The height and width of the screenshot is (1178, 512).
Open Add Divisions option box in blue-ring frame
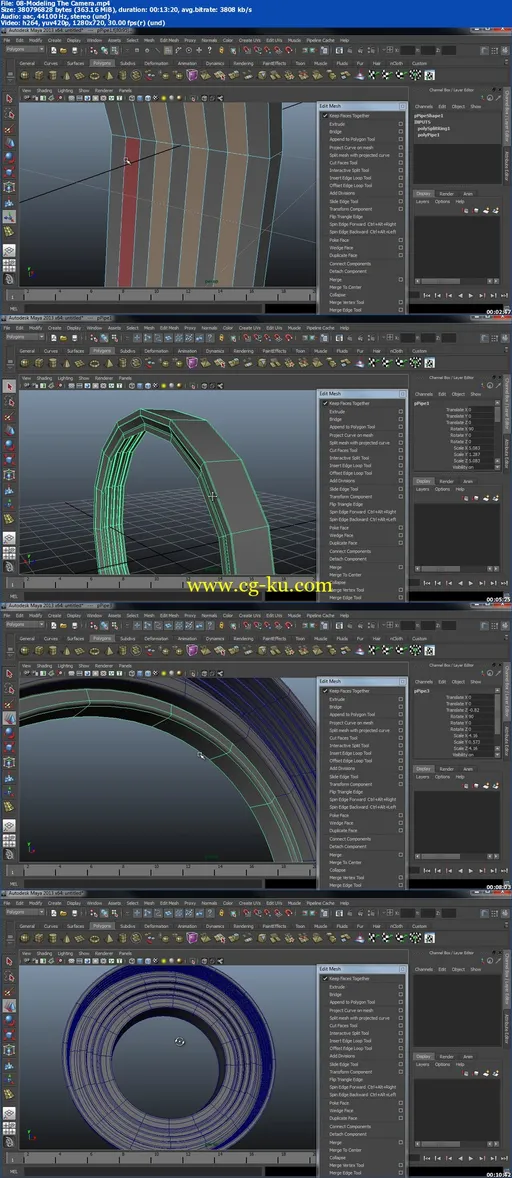[401, 1056]
